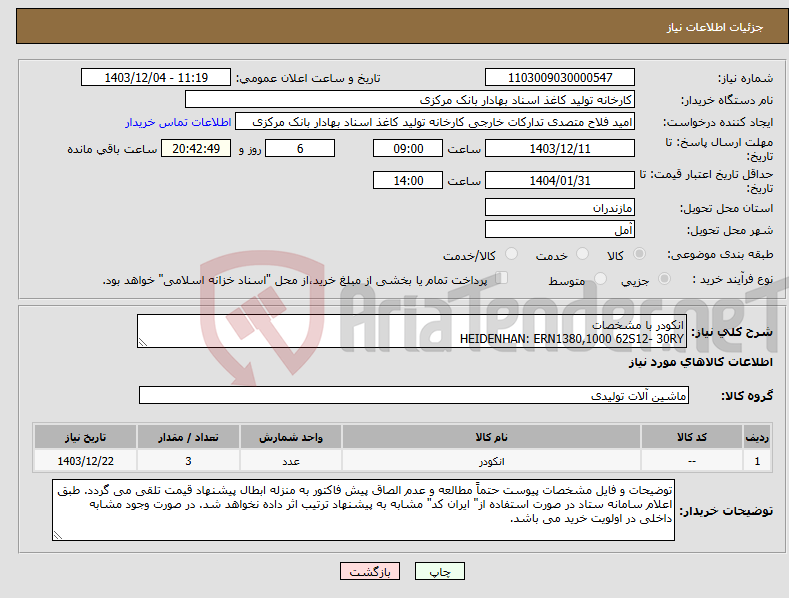
Task: Click the گروه کالا label
Action: point(747,396)
